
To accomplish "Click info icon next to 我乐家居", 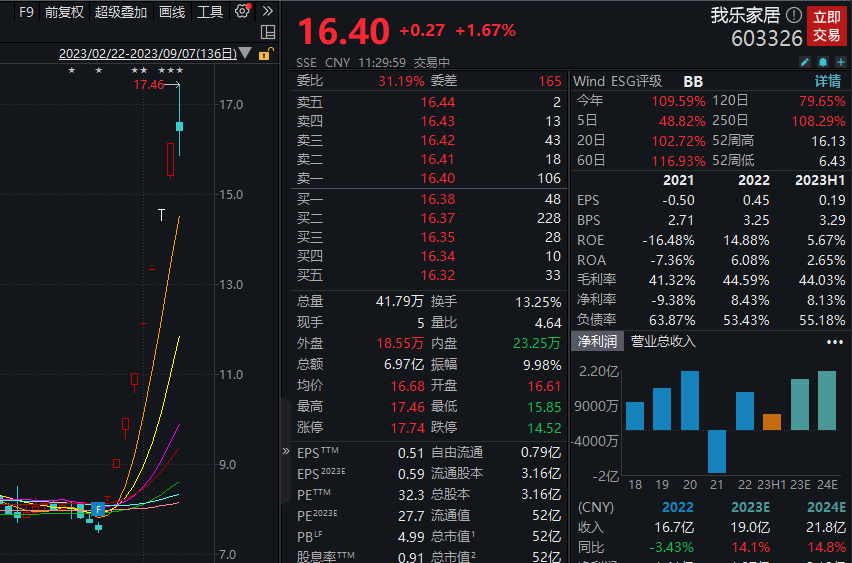I will (794, 15).
